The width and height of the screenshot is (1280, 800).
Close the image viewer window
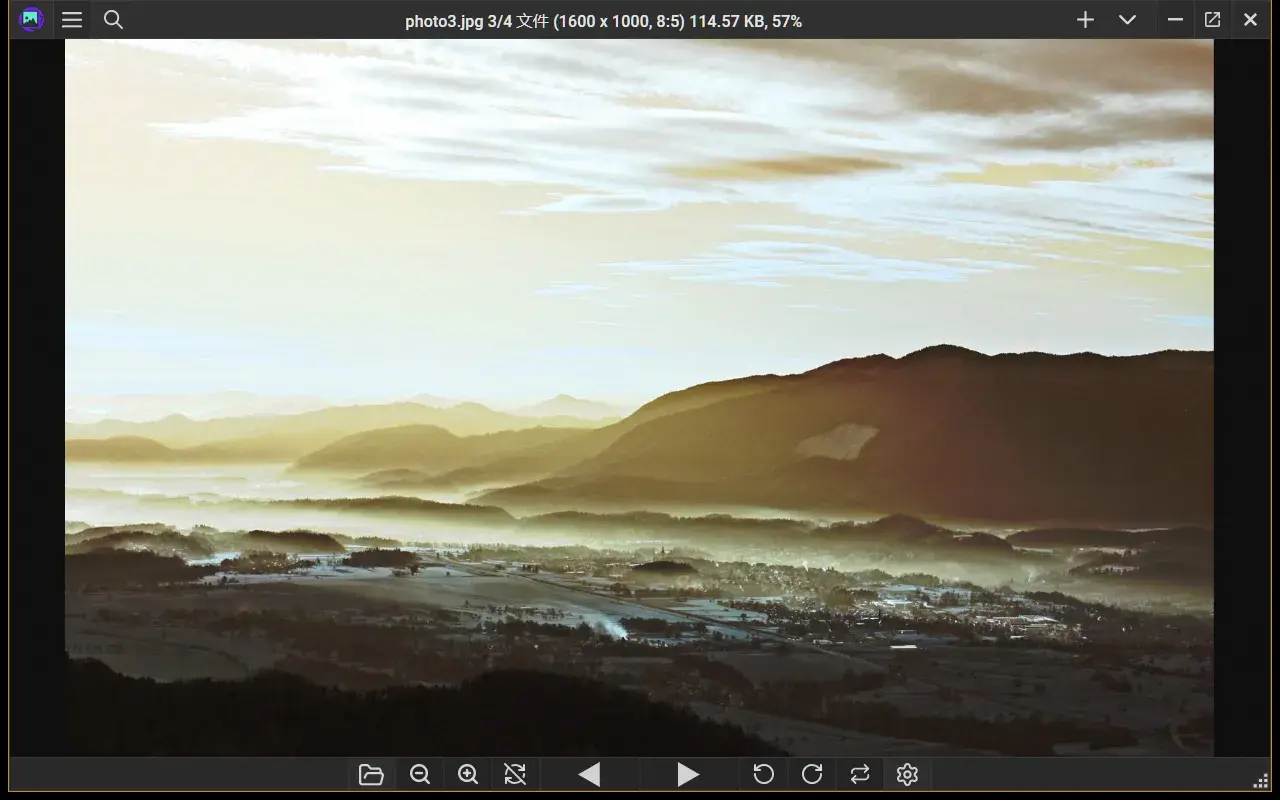pos(1250,20)
